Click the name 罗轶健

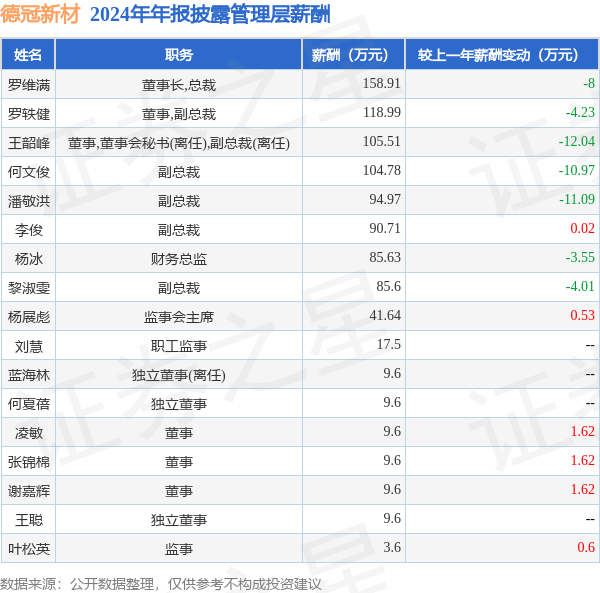point(29,114)
